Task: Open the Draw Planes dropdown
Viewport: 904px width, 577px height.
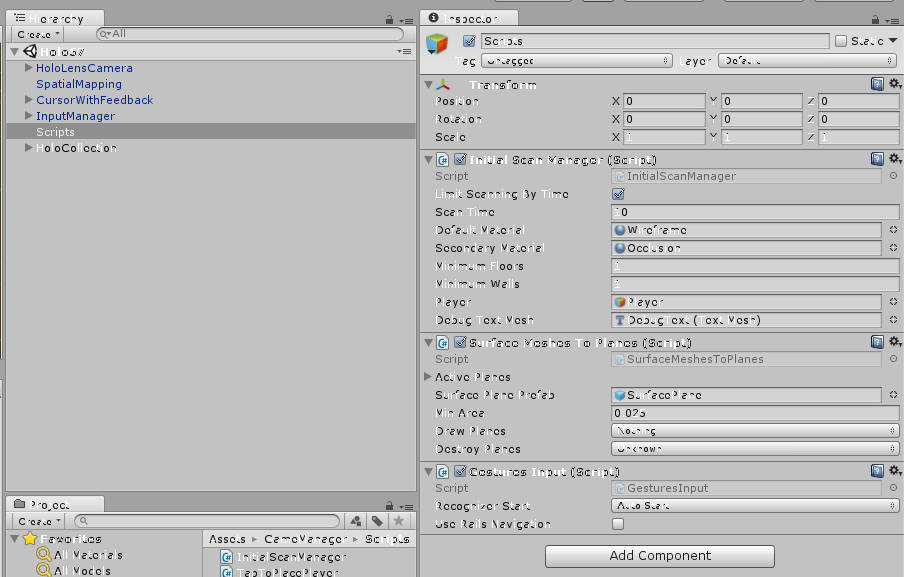Action: [755, 431]
